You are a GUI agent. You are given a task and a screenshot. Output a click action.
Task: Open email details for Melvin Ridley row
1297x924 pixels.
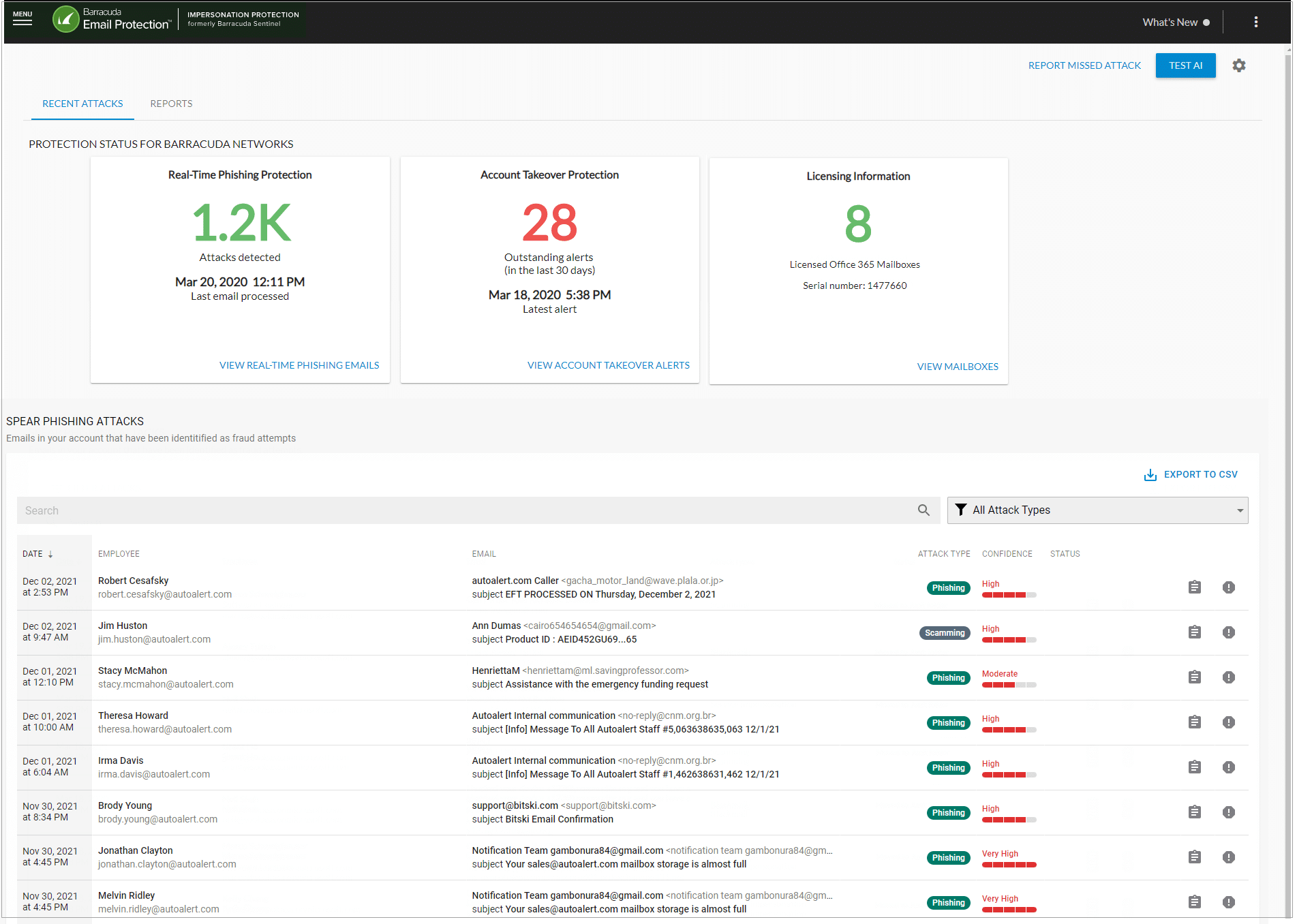pyautogui.click(x=1194, y=902)
